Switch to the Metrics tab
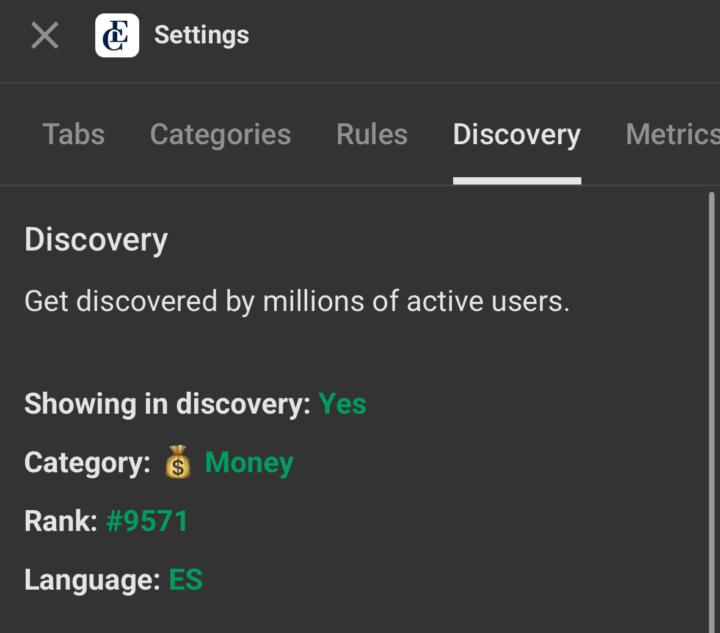The image size is (720, 633). coord(672,135)
